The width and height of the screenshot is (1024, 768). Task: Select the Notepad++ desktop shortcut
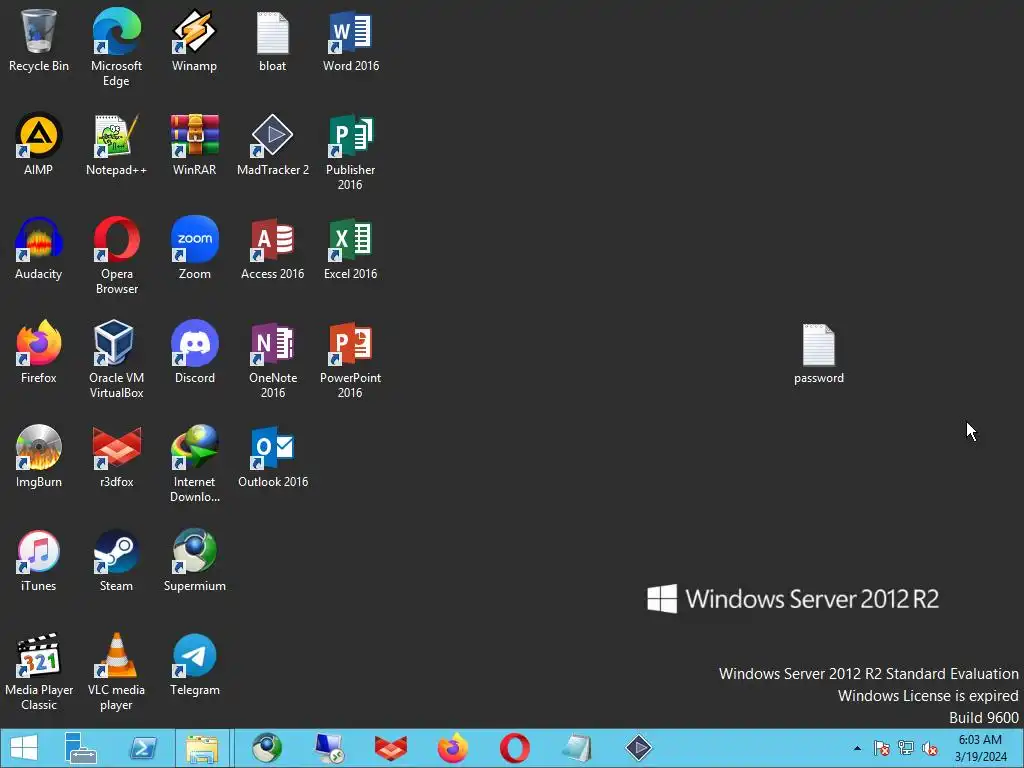tap(116, 144)
